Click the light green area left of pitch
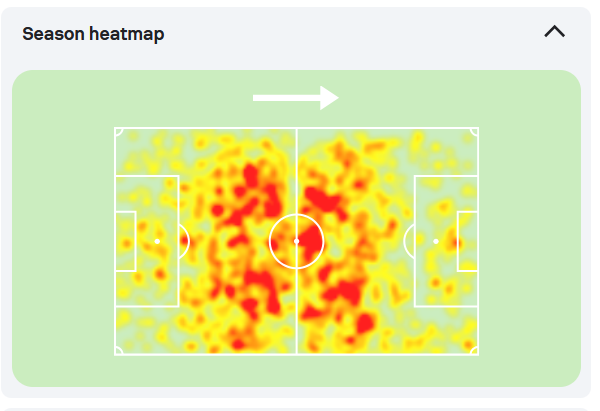The image size is (600, 411). [63, 241]
